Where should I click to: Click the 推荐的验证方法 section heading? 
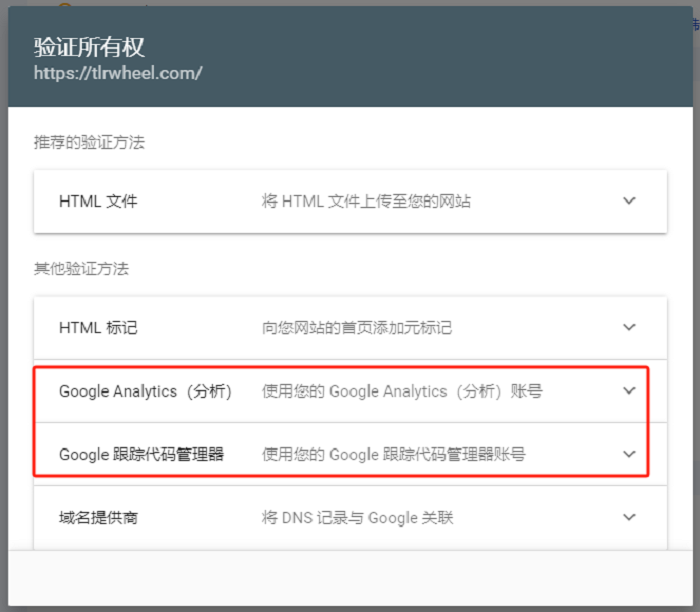pos(89,142)
